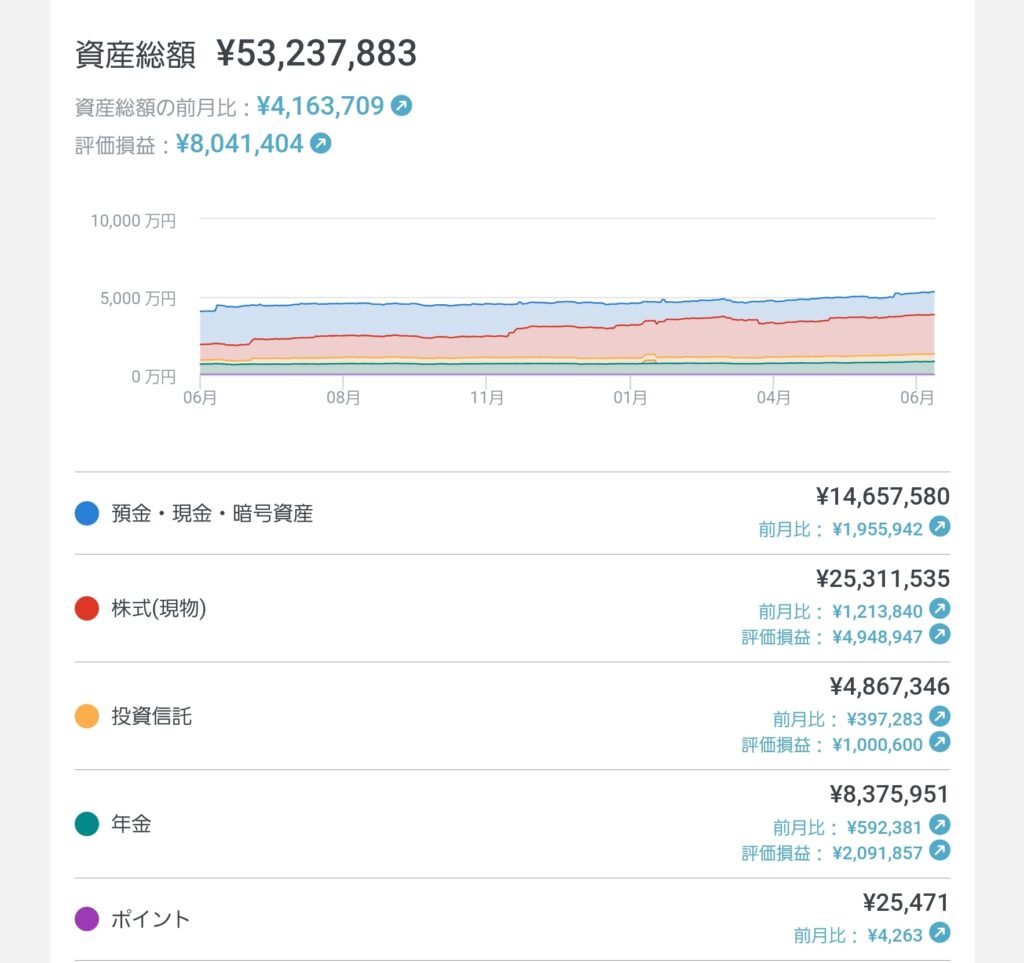Image resolution: width=1024 pixels, height=963 pixels.
Task: Tap arrow icon next to 前月比 ¥4,263
Action: pyautogui.click(x=939, y=933)
